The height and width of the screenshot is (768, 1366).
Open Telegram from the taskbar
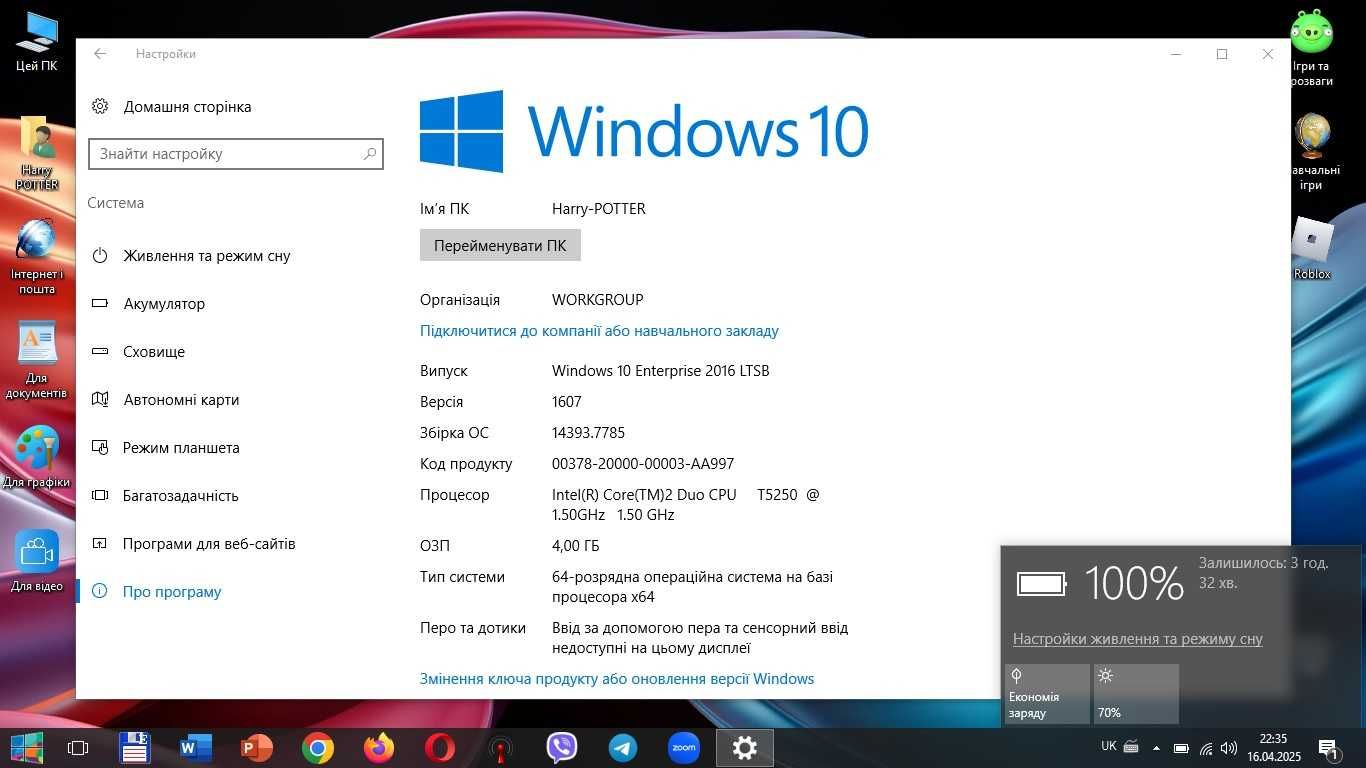pyautogui.click(x=623, y=748)
